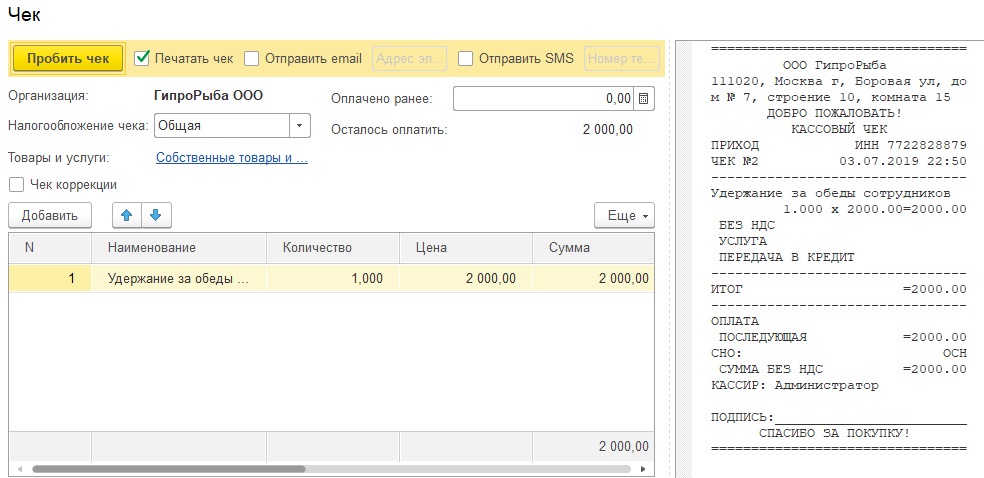Tick the Чек коррекции checkbox
Viewport: 984px width, 478px height.
coord(16,185)
